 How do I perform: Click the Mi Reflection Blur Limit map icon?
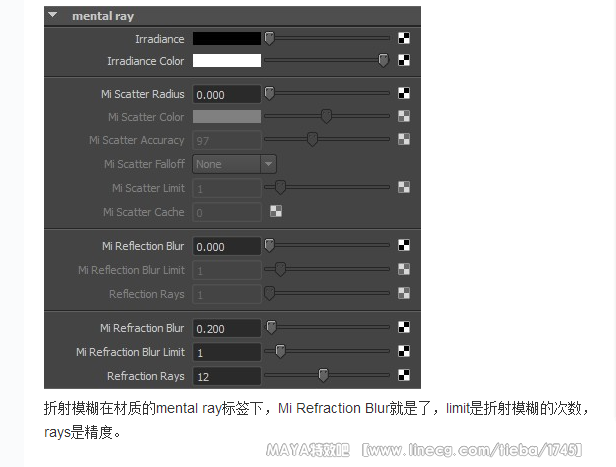point(404,269)
